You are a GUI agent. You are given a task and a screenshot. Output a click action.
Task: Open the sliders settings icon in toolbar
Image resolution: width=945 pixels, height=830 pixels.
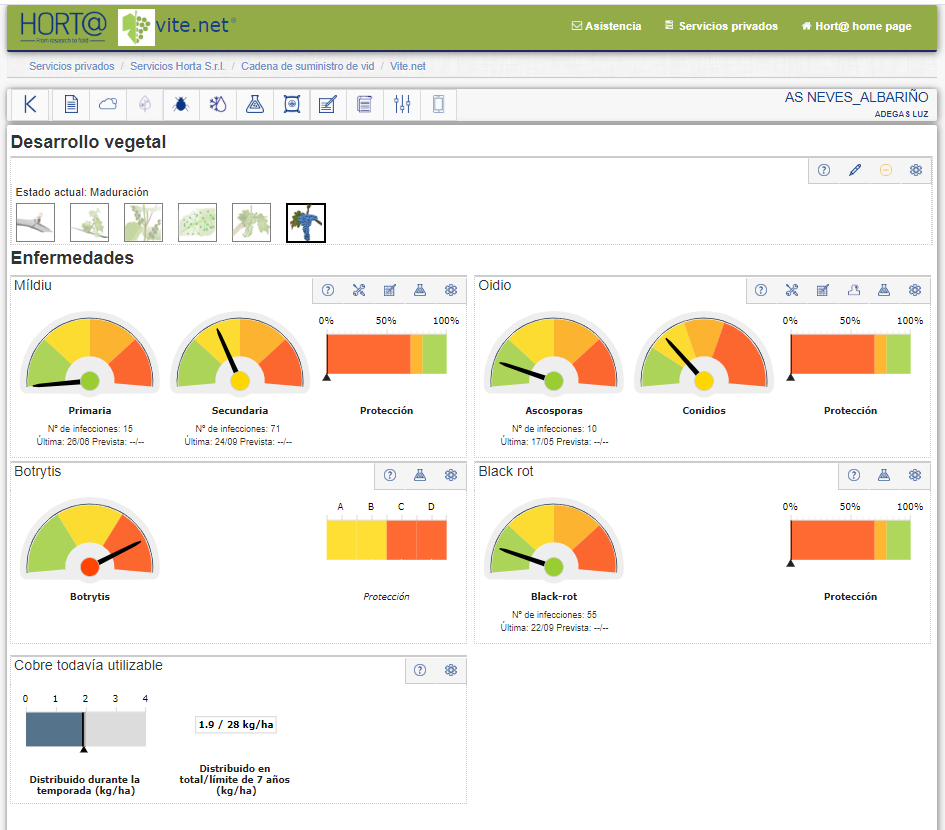(x=402, y=105)
